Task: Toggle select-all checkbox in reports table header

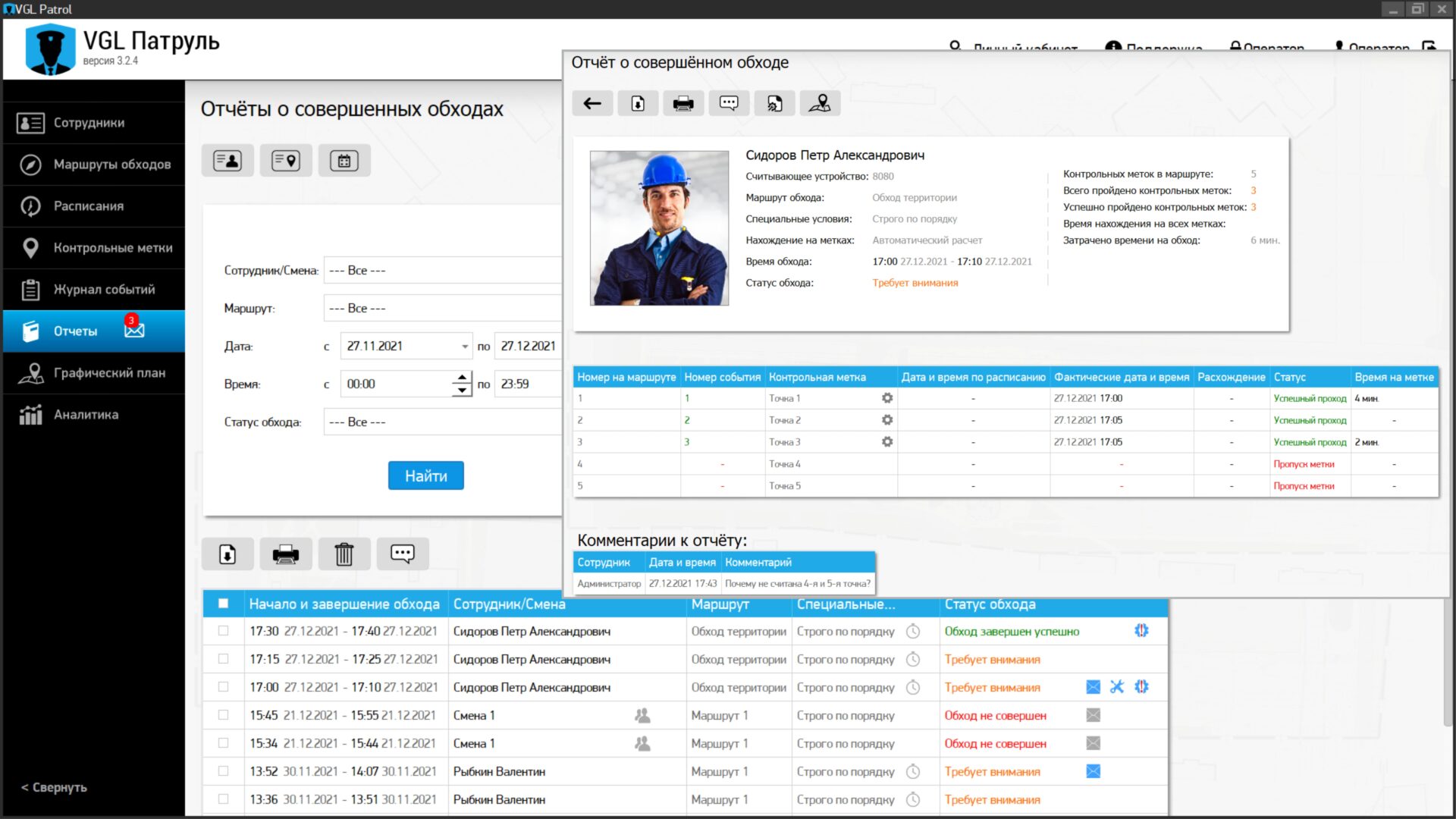Action: click(x=223, y=604)
